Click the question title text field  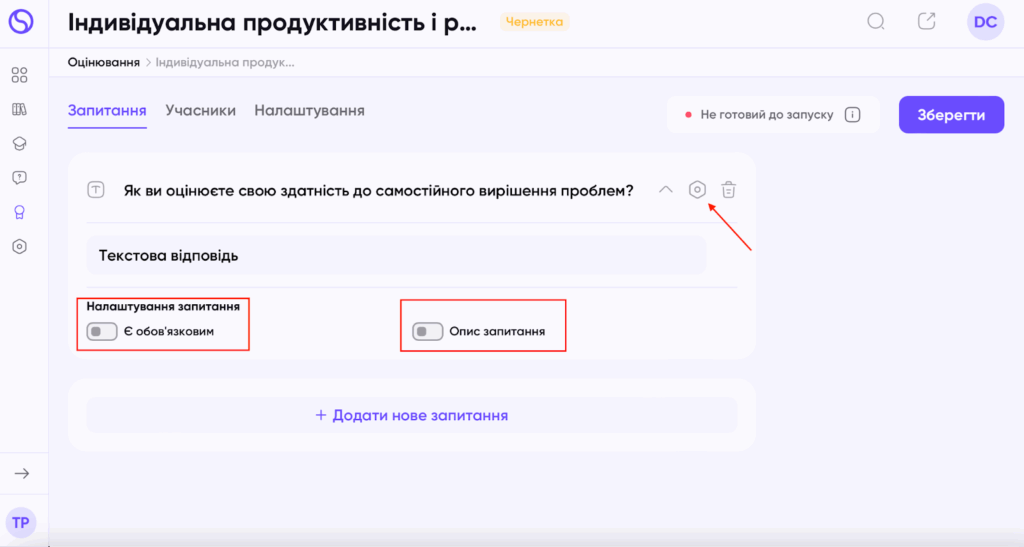[378, 189]
